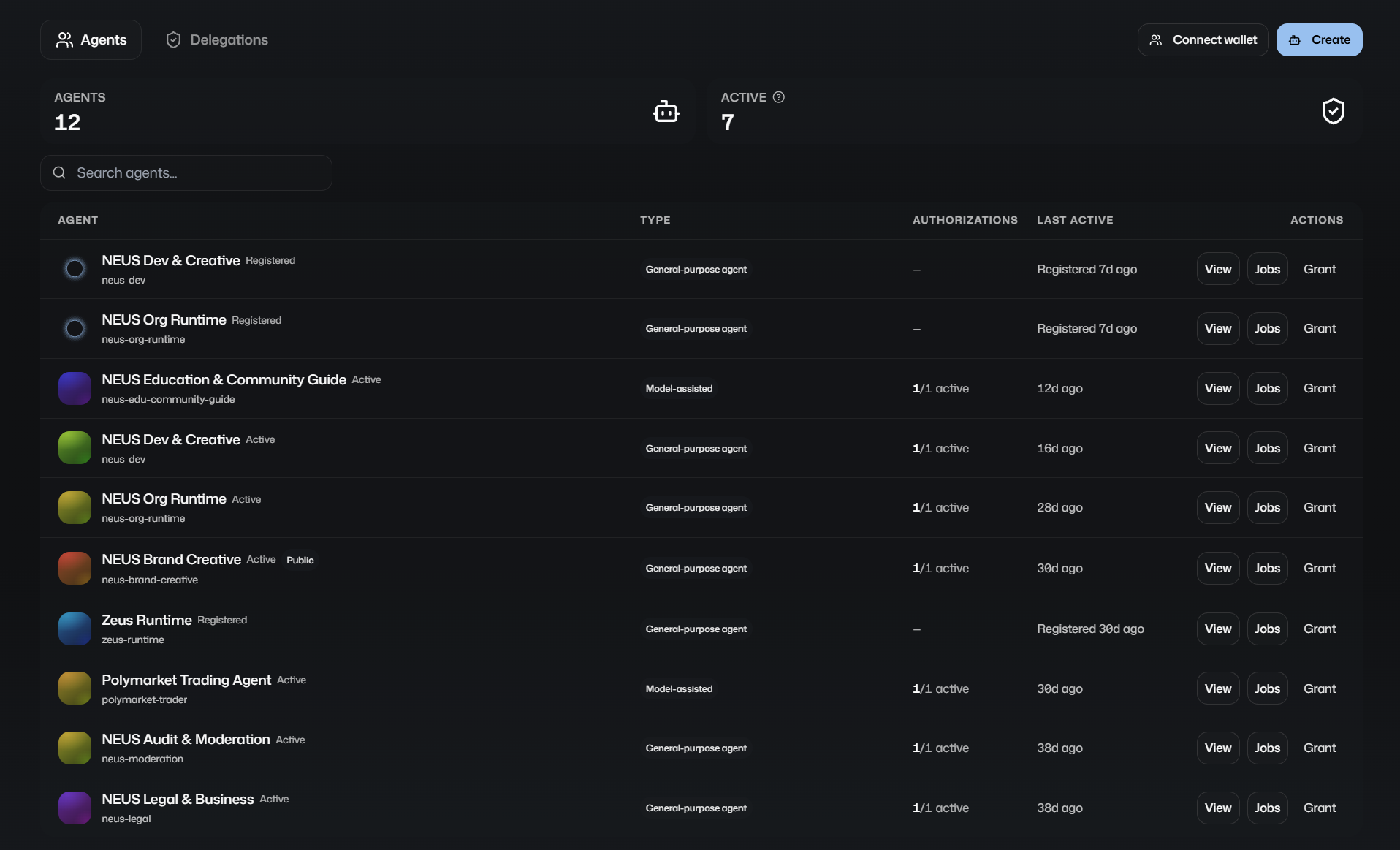Screen dimensions: 1400x850
Task: Select the NEUS Legal & Business avatar
Action: coord(75,808)
